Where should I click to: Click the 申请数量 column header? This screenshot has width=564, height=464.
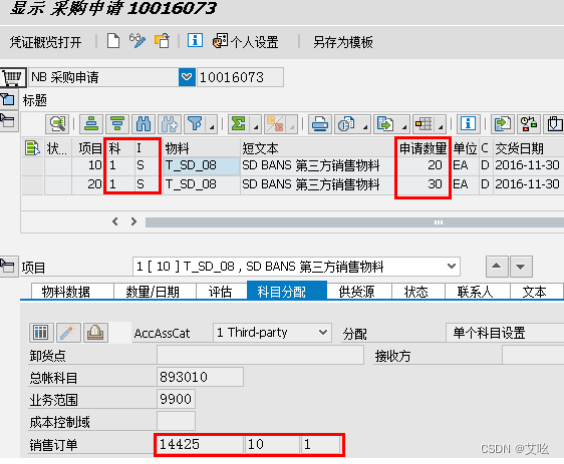click(x=423, y=148)
